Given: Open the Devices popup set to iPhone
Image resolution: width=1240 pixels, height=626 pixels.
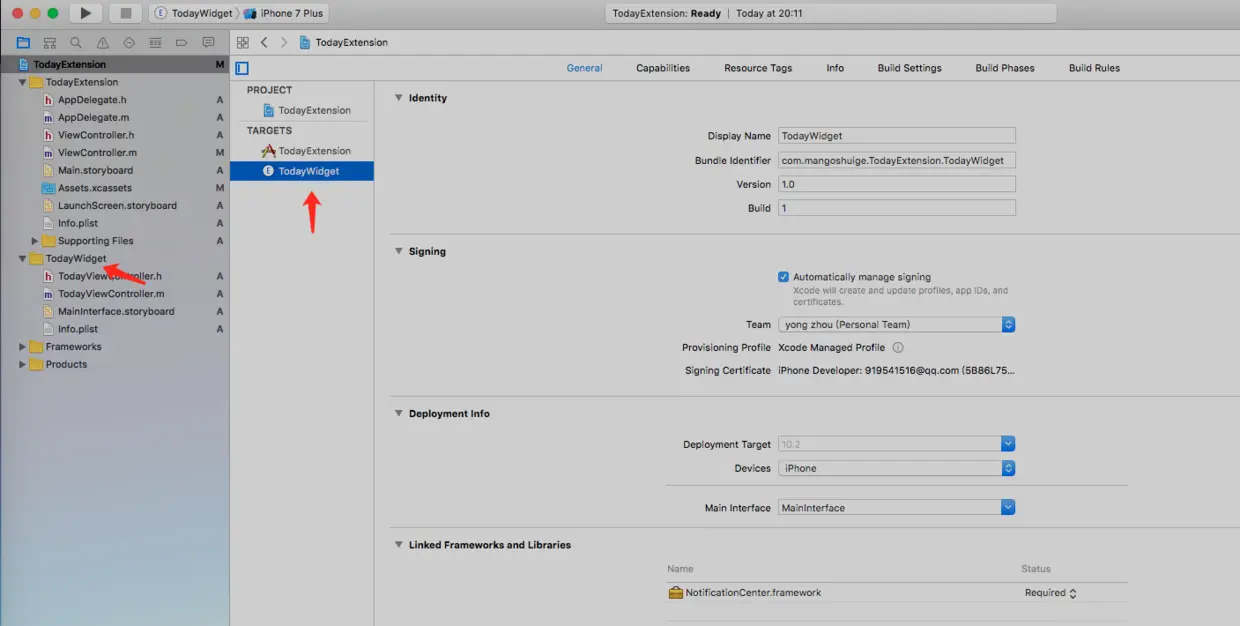Looking at the screenshot, I should tap(896, 468).
